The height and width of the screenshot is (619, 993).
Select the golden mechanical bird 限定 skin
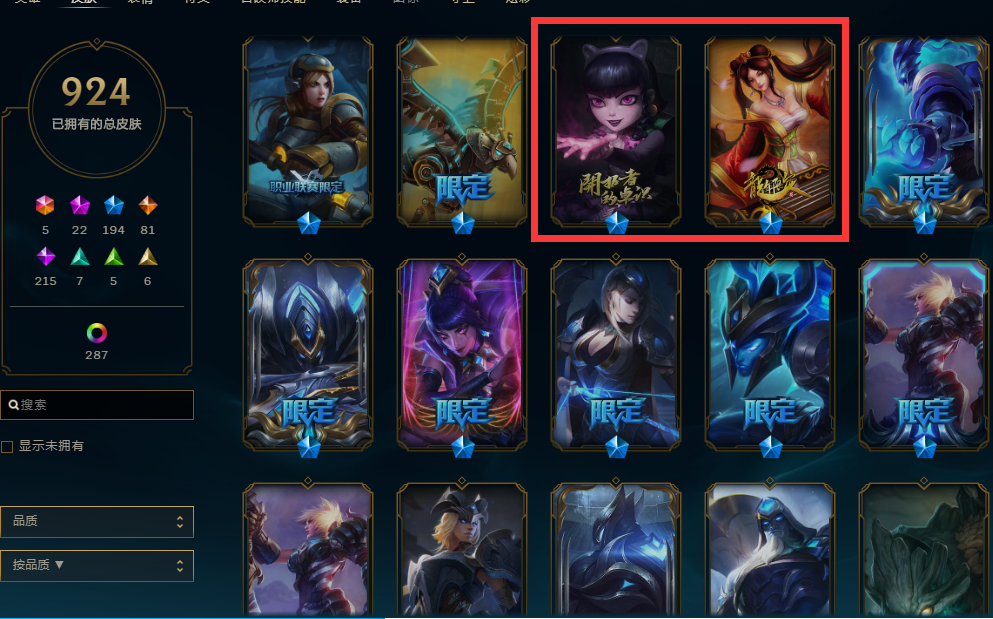462,131
